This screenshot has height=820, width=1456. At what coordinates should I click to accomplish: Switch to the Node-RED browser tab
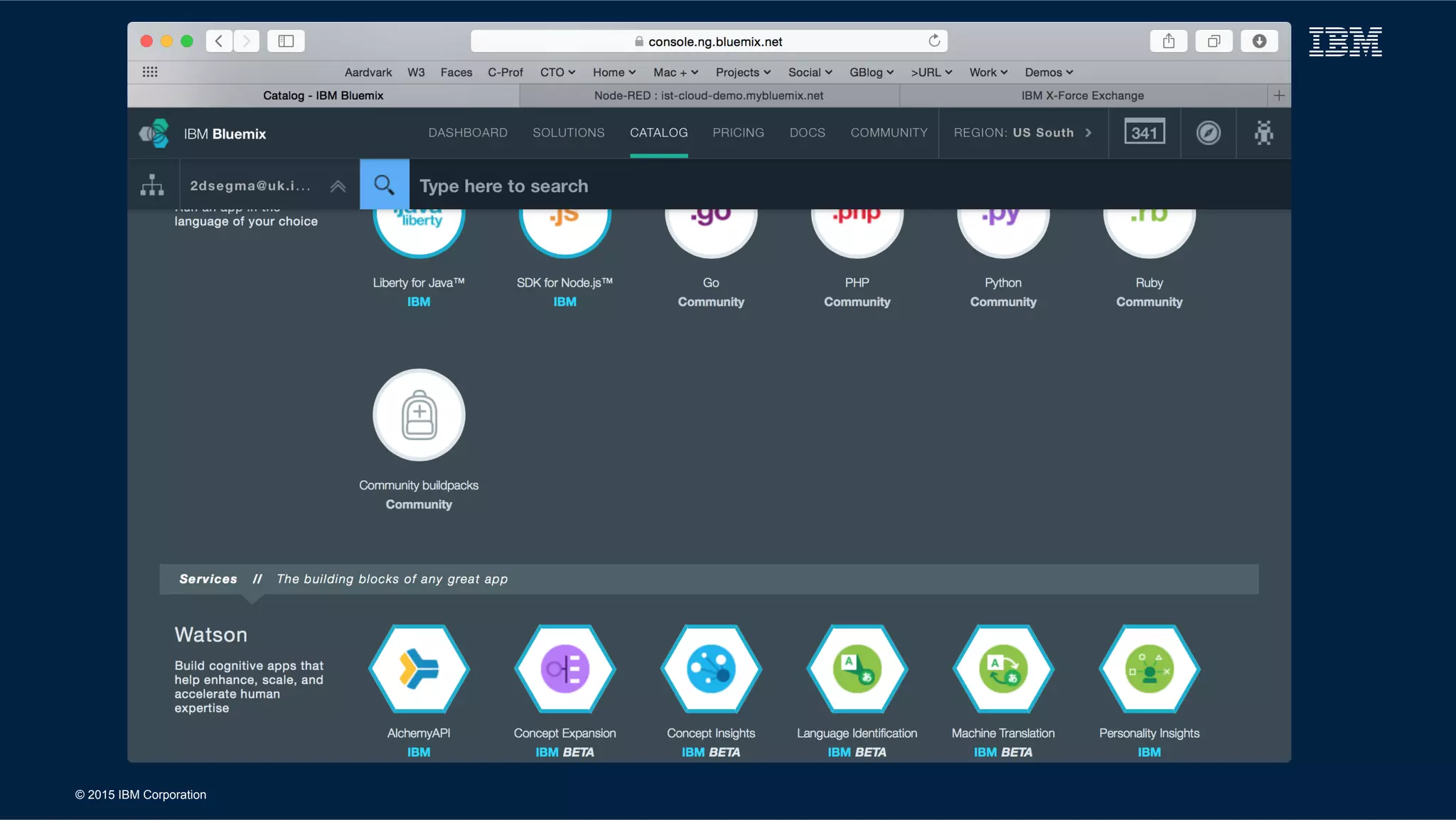coord(709,95)
